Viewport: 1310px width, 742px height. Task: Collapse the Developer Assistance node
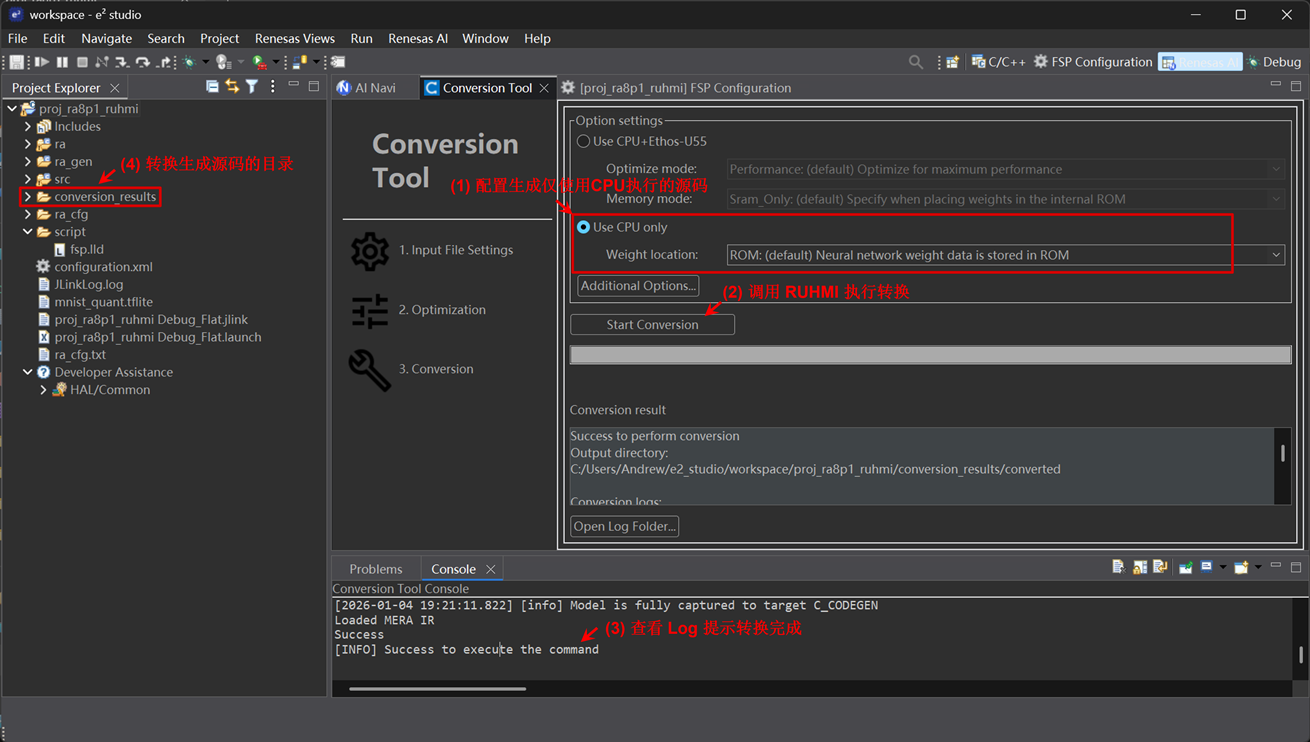pos(28,372)
